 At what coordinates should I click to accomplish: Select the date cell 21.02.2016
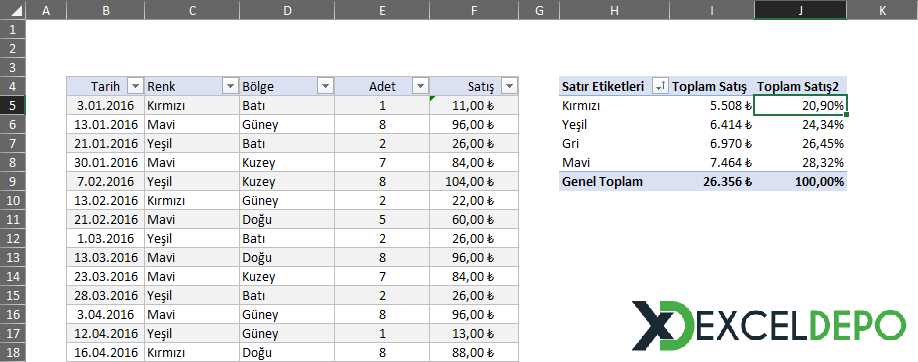(105, 220)
